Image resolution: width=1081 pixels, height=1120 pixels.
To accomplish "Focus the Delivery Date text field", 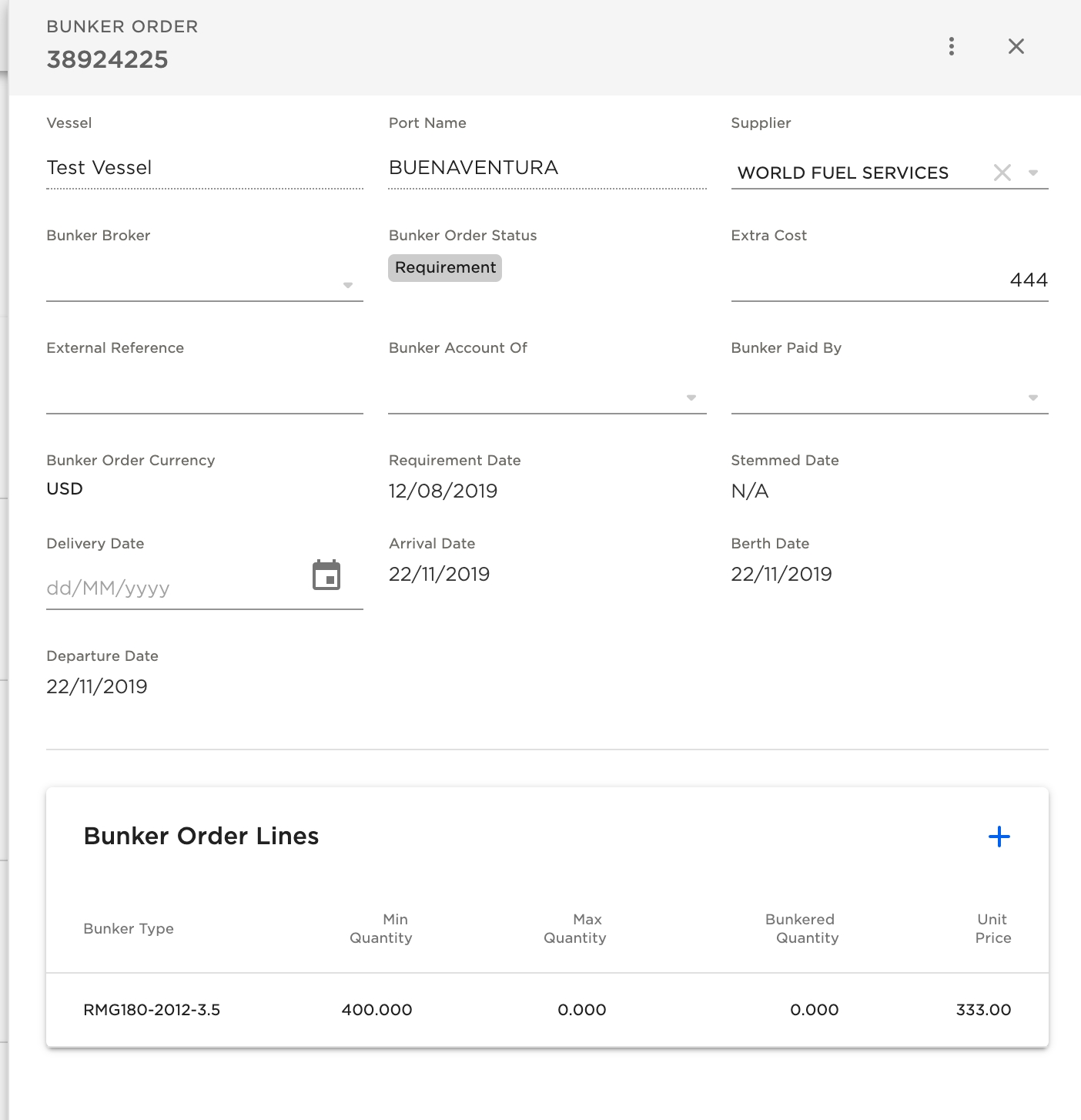I will pyautogui.click(x=173, y=589).
